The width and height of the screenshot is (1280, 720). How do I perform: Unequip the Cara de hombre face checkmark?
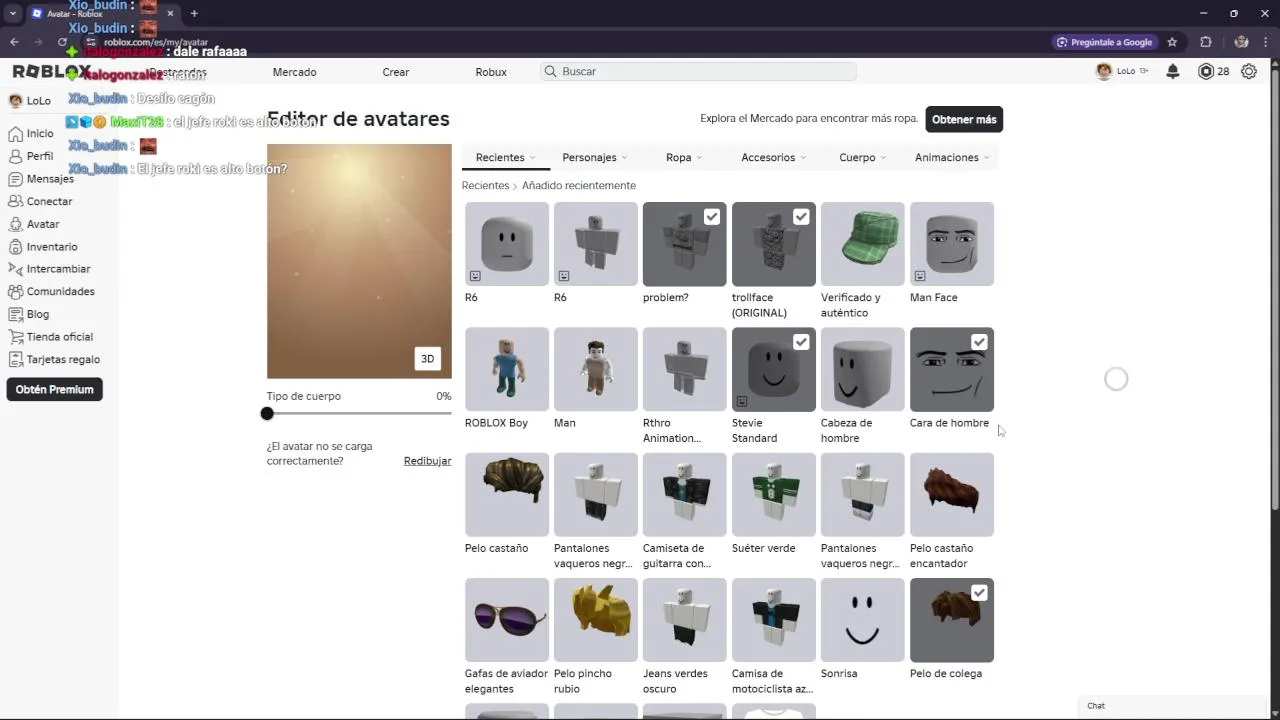pos(979,342)
